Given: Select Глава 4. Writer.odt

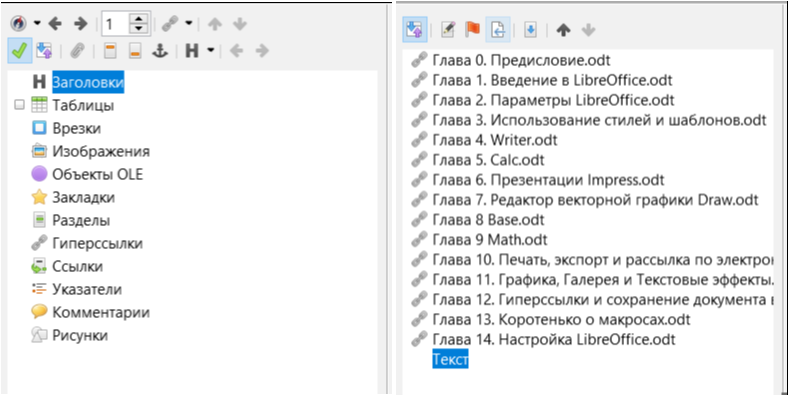Looking at the screenshot, I should point(495,140).
